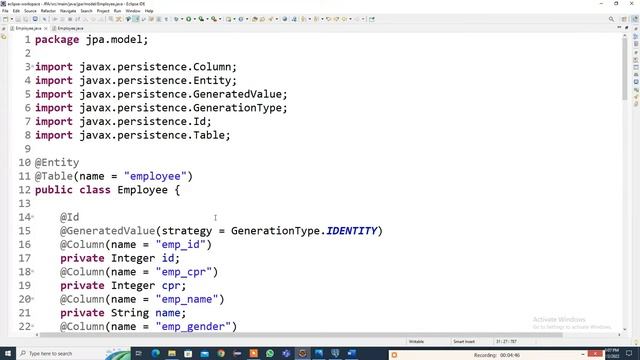Open the Search menu
This screenshot has height=360, width=640.
point(86,11)
